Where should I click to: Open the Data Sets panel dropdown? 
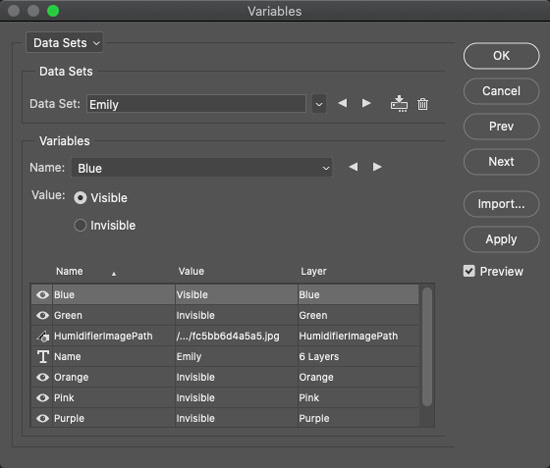65,43
